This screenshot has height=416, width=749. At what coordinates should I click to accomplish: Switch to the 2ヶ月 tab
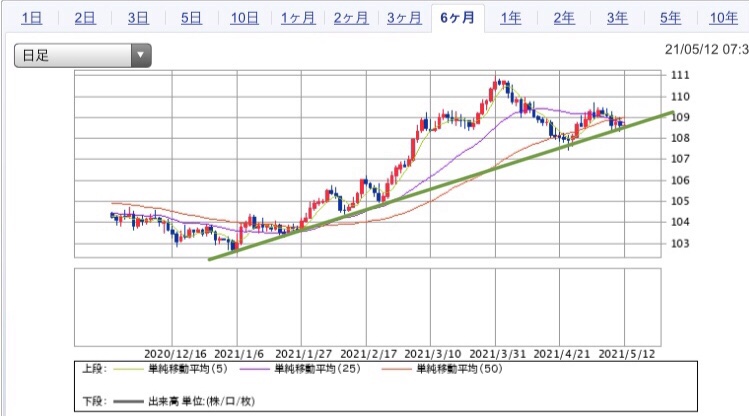coord(350,18)
